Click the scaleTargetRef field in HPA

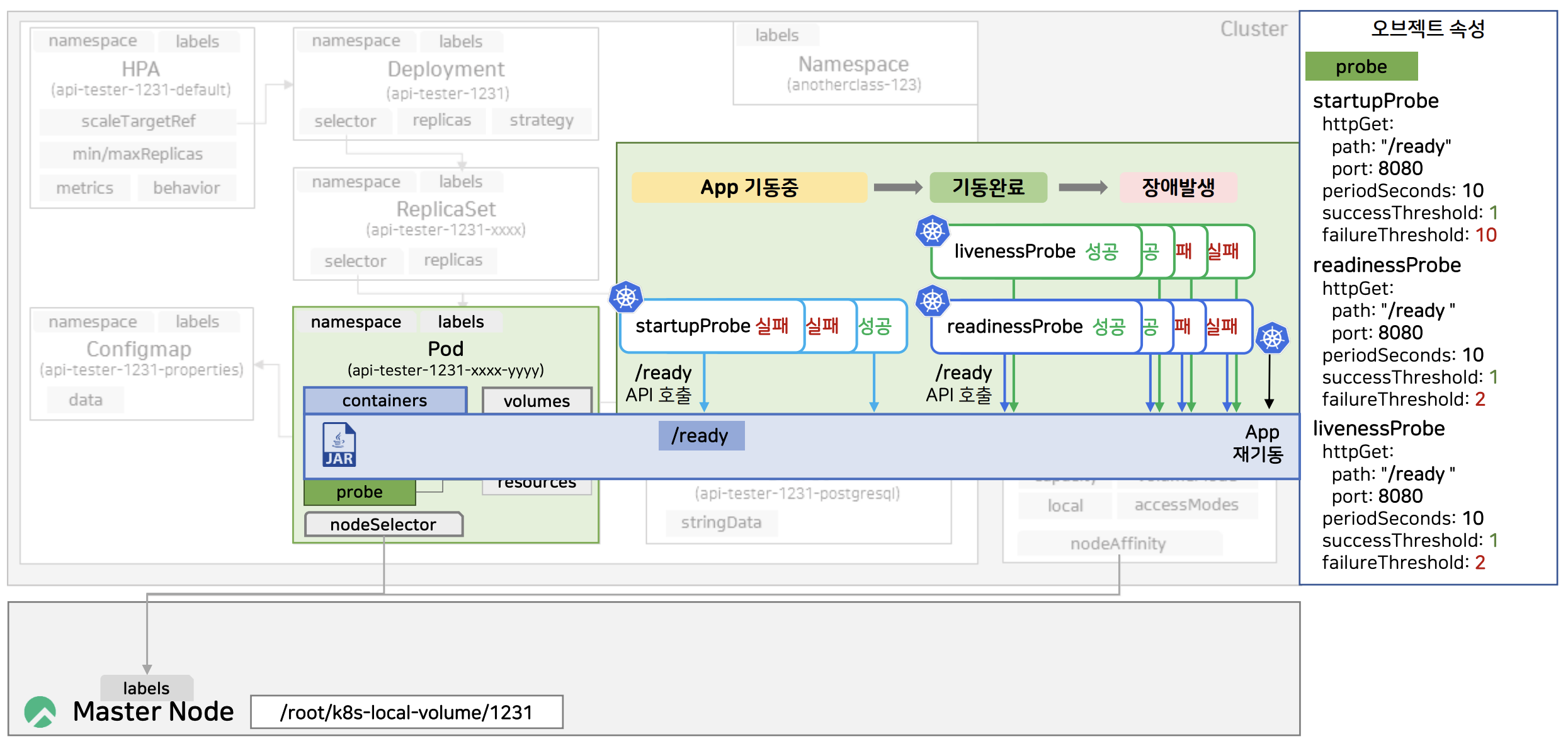pyautogui.click(x=138, y=121)
